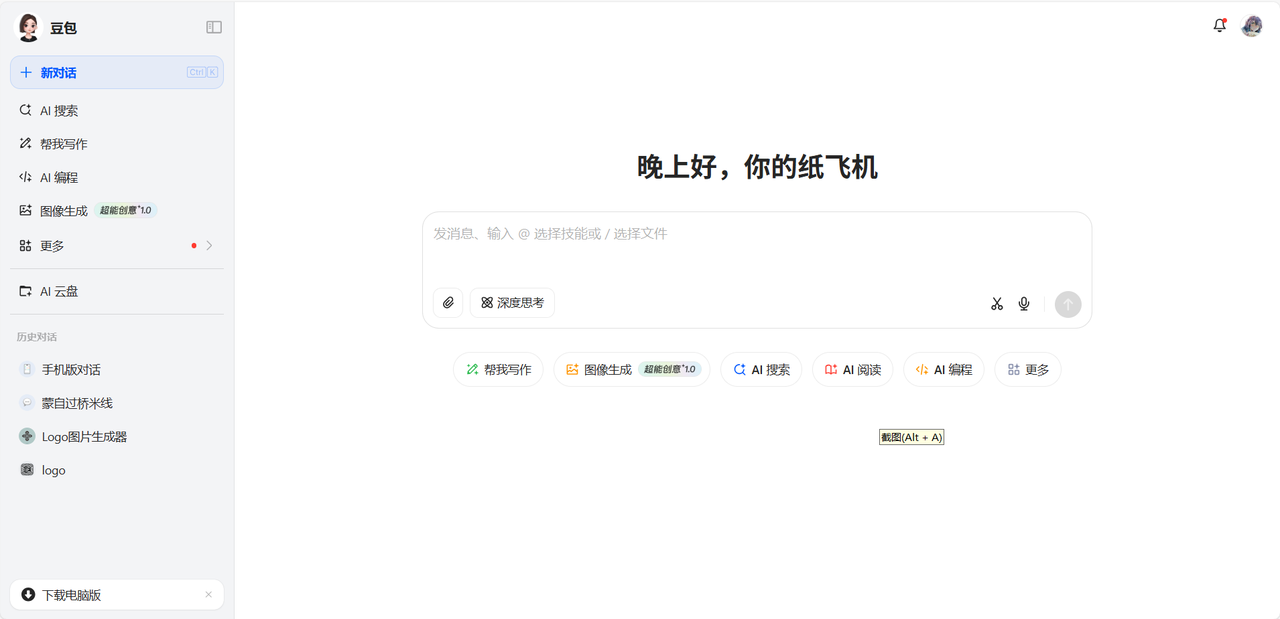Viewport: 1280px width, 619px height.
Task: Click the plus icon in 新对话
Action: (x=26, y=72)
